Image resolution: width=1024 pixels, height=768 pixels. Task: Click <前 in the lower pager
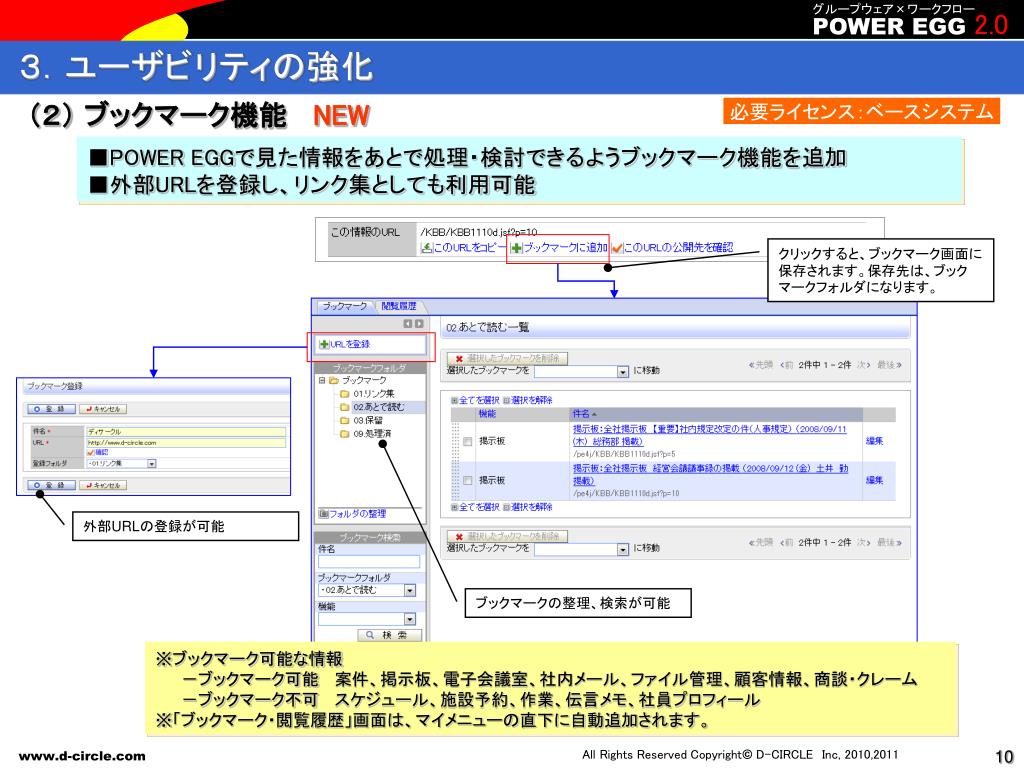pos(786,543)
